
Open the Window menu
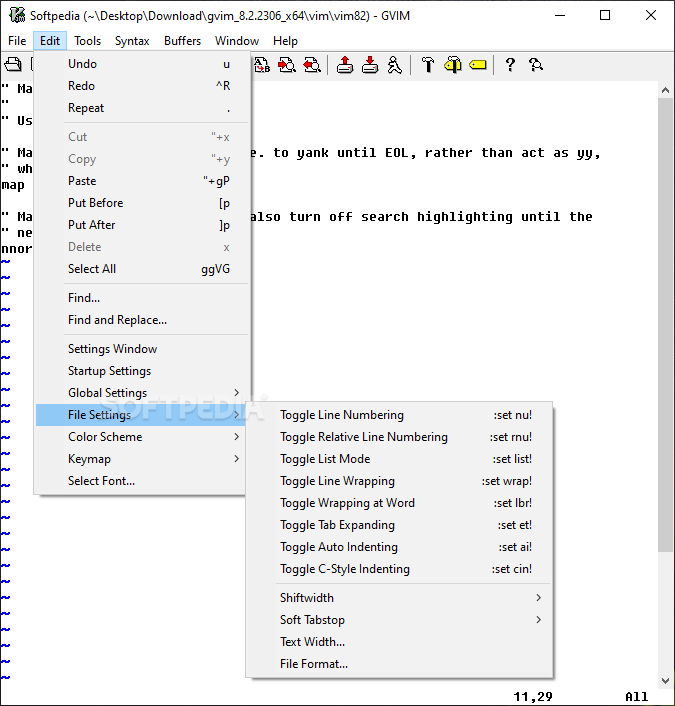pyautogui.click(x=237, y=41)
